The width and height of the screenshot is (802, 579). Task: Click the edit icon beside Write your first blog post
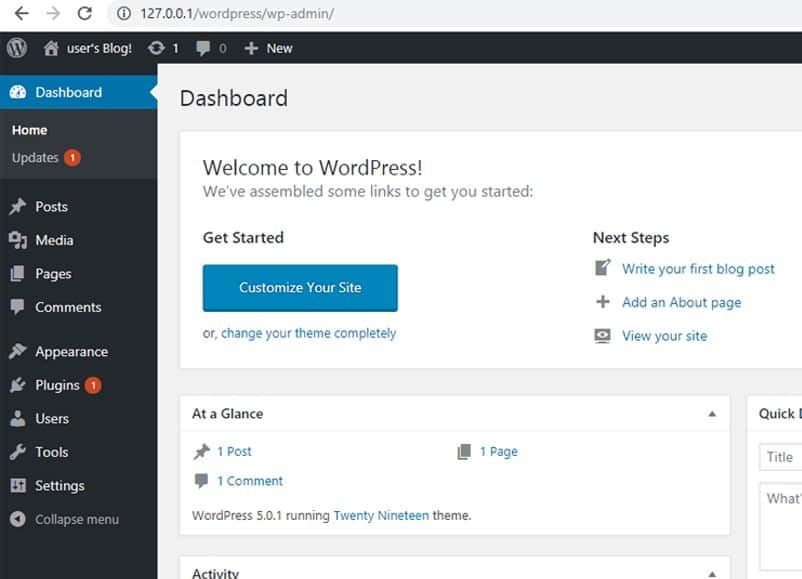[x=603, y=268]
